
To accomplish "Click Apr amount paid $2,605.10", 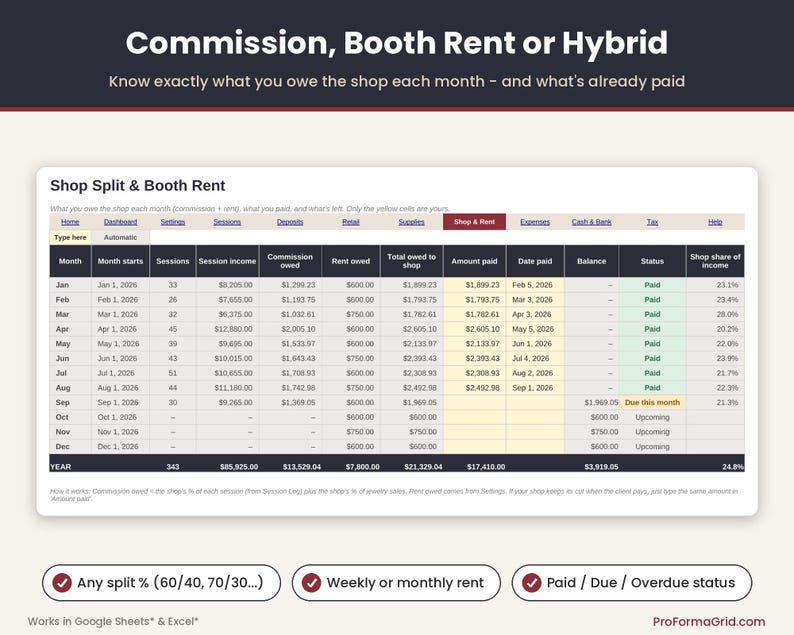I will 474,329.
